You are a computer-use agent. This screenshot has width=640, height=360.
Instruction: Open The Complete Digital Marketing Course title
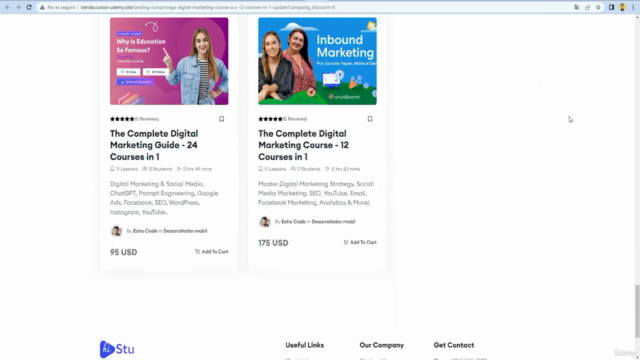pos(303,145)
